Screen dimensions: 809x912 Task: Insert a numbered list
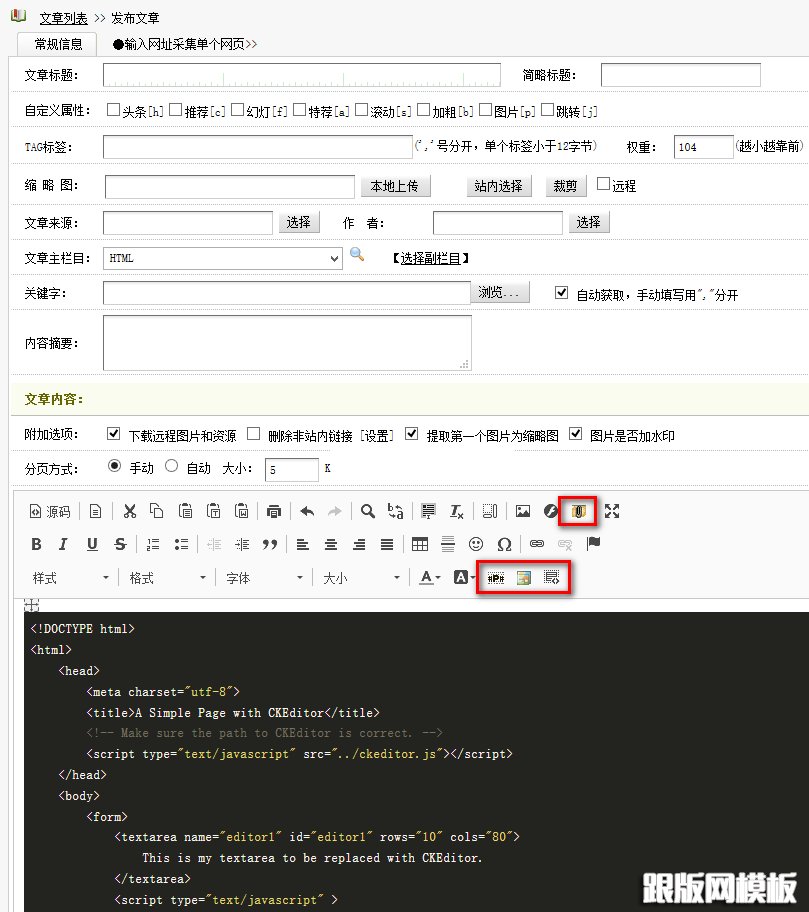153,544
